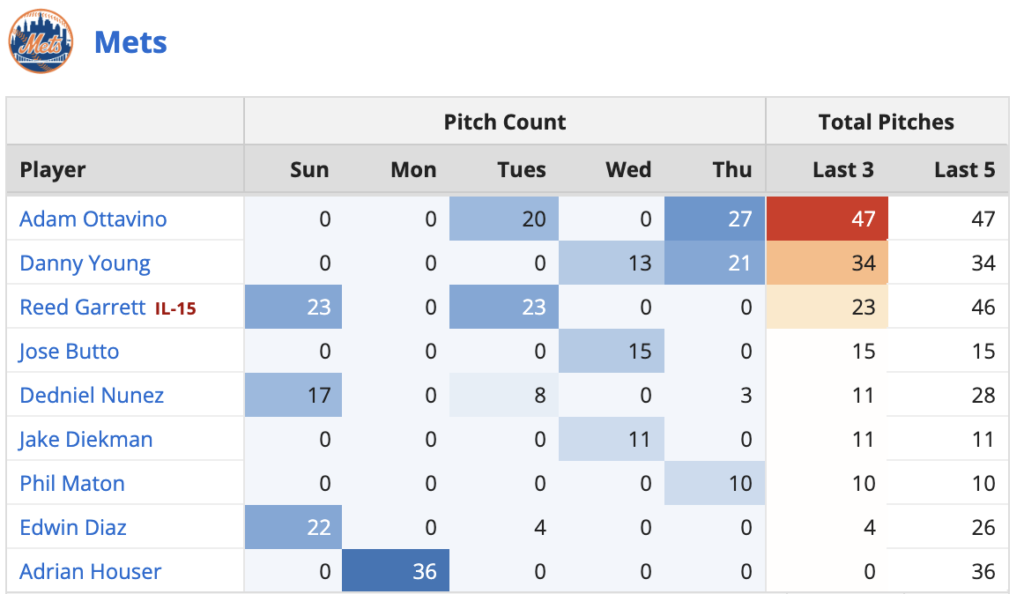Open Adrian Houser's player page

coord(90,571)
